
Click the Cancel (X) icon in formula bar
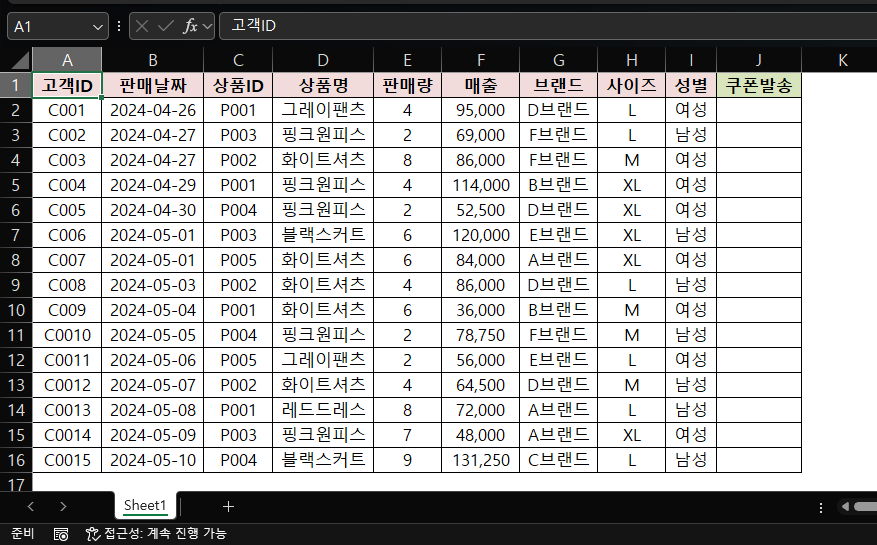tap(142, 26)
